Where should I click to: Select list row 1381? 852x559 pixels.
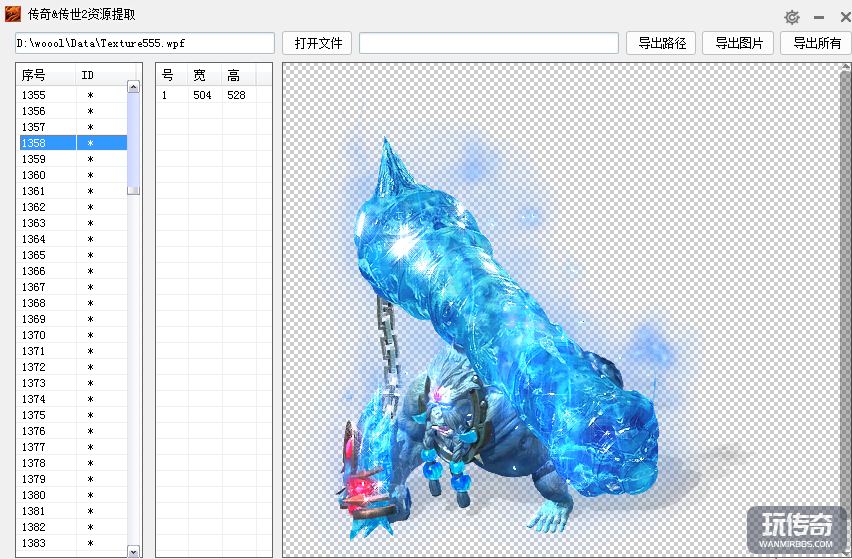(73, 511)
